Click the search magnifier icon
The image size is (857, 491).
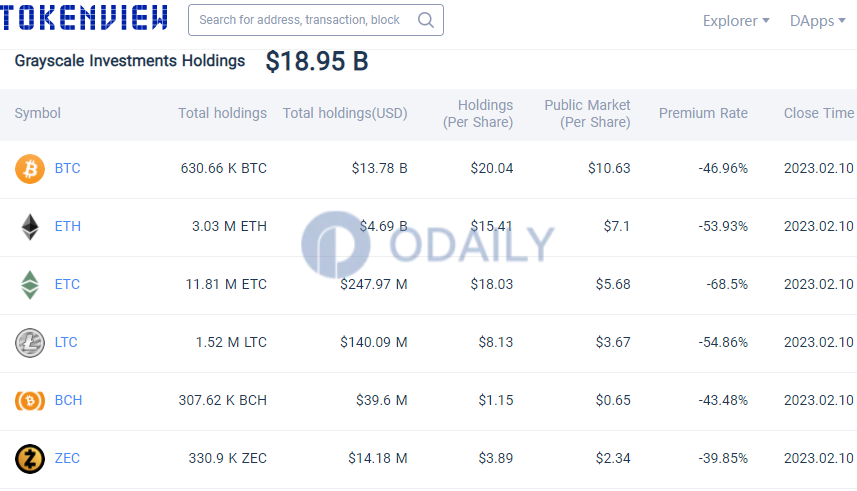click(426, 20)
